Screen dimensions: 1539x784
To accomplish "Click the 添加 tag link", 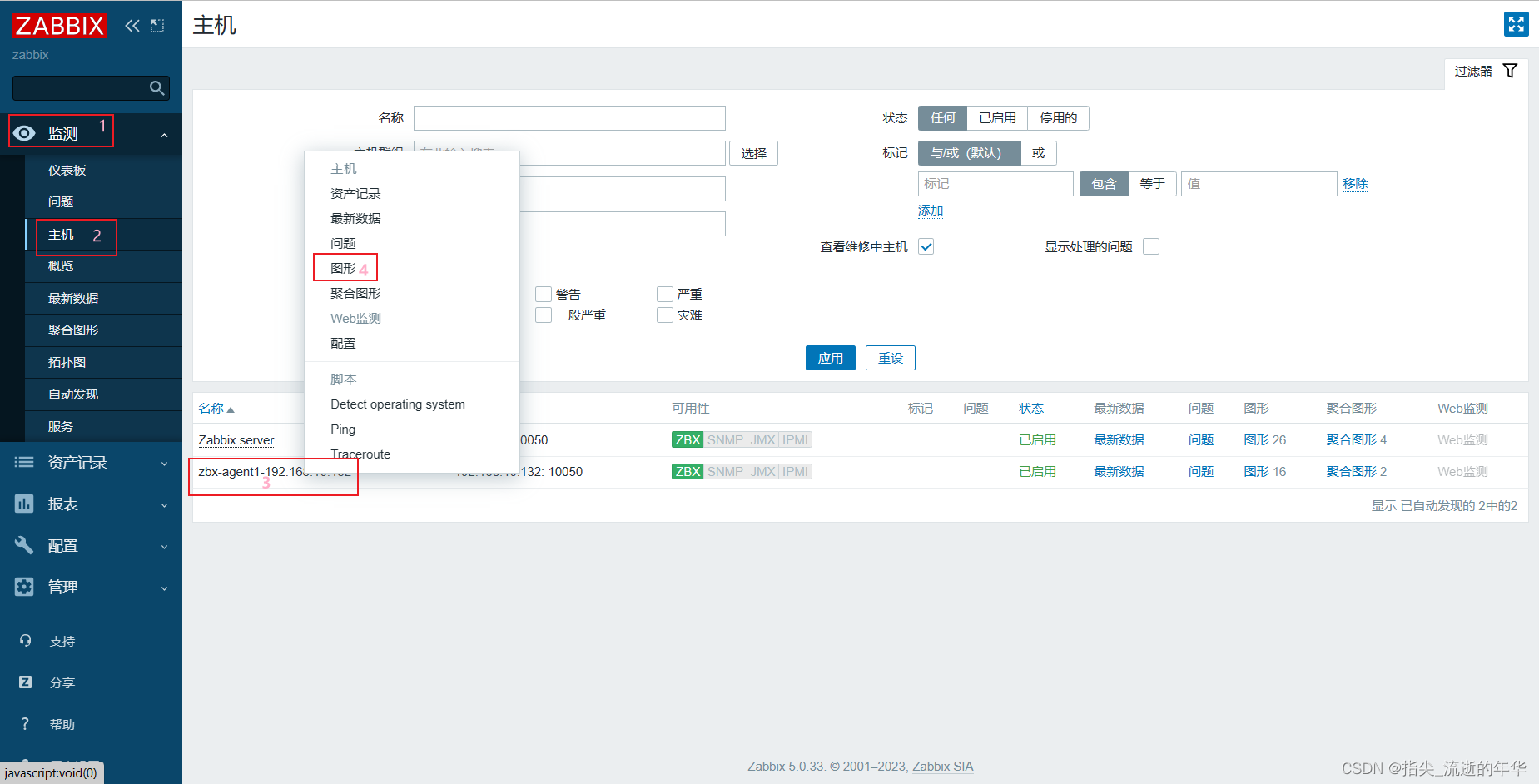I will (931, 211).
